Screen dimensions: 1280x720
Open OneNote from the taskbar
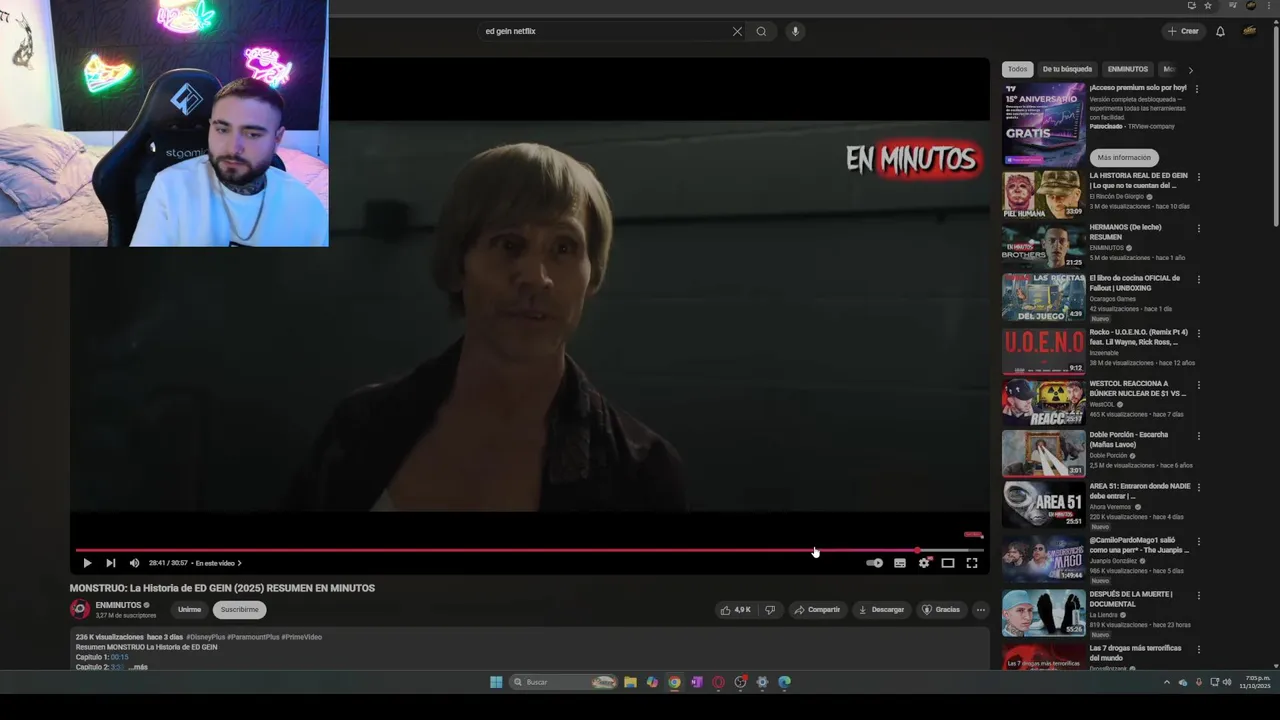[x=696, y=682]
